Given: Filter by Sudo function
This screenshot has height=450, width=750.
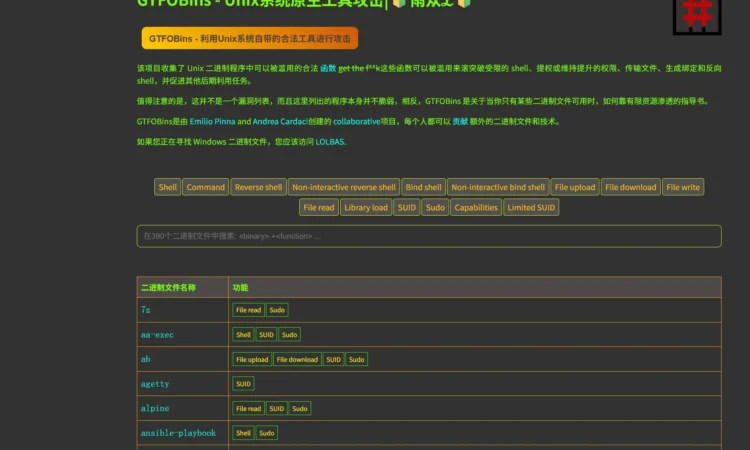Looking at the screenshot, I should pyautogui.click(x=435, y=207).
